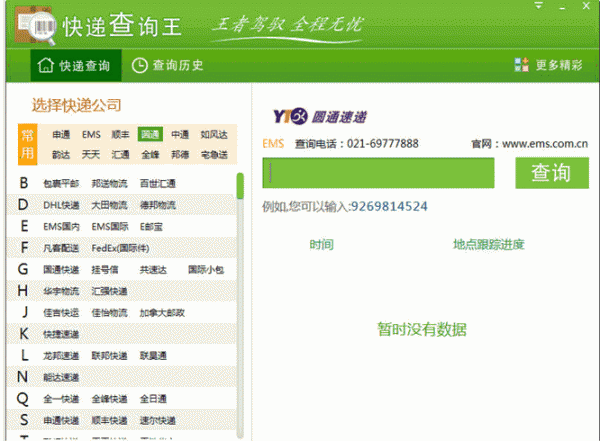Select 中通 in common couriers
The width and height of the screenshot is (600, 441).
click(180, 134)
